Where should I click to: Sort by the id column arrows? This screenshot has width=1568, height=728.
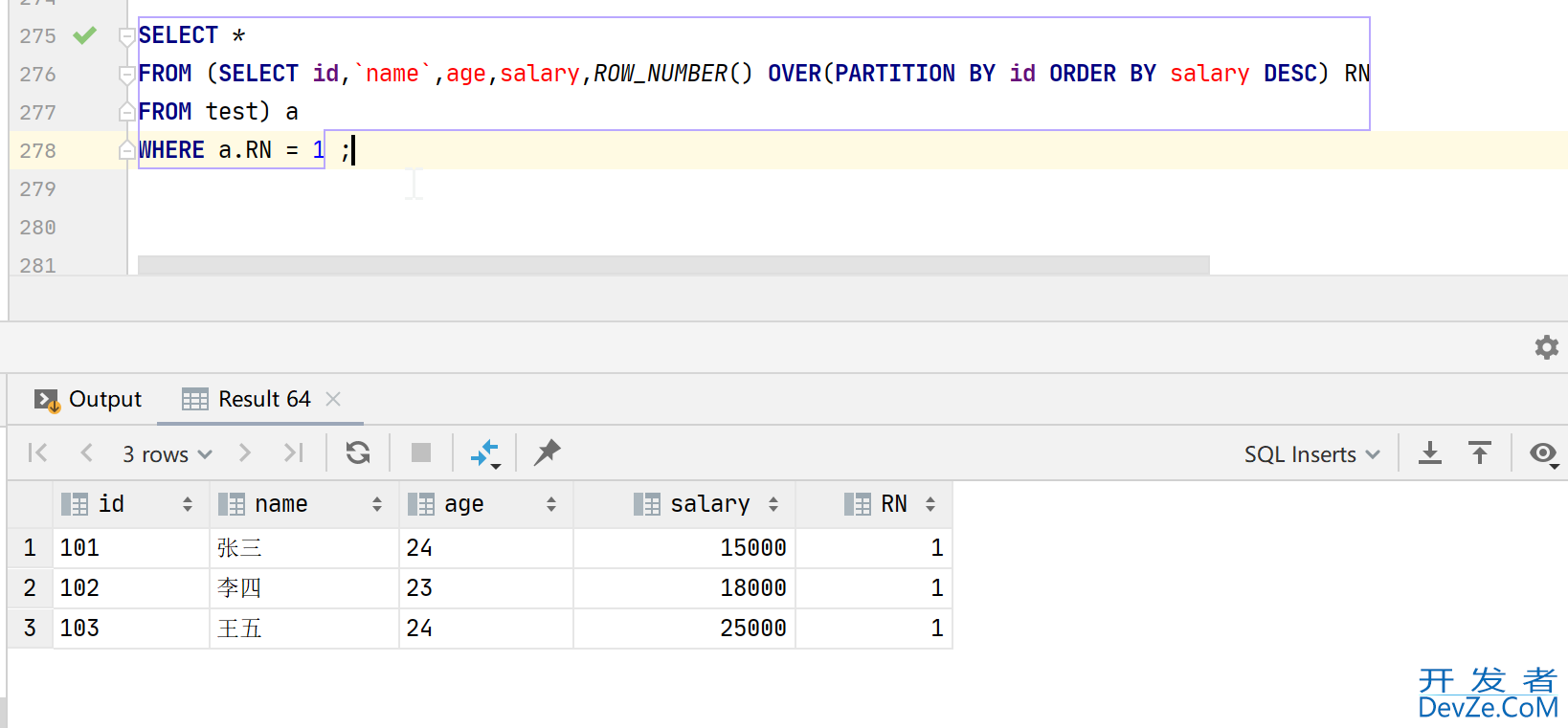click(x=188, y=504)
